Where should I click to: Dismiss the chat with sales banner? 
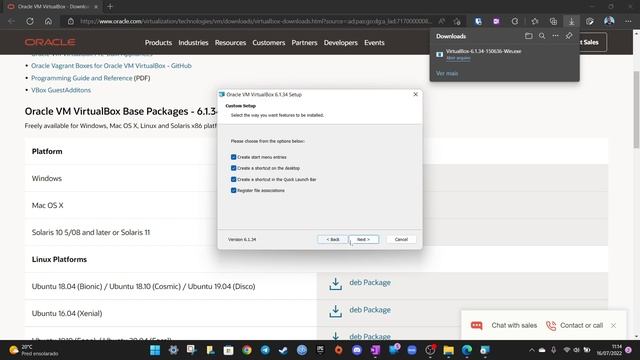click(x=613, y=325)
